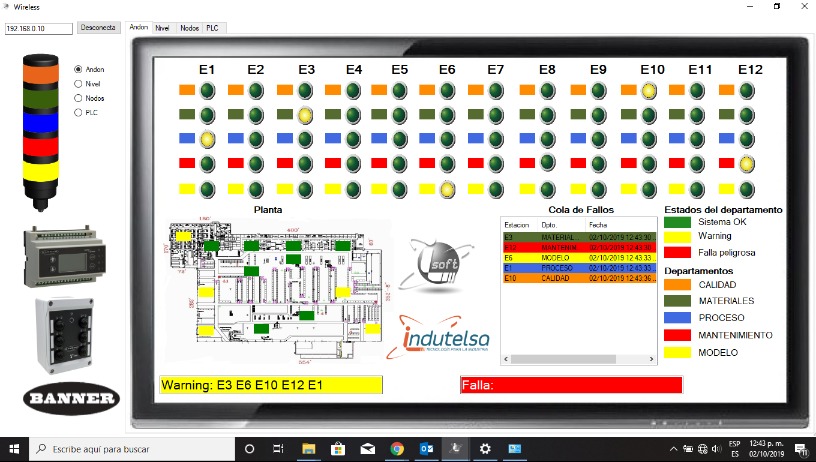Click the IP address input field
This screenshot has width=816, height=462.
pos(39,28)
